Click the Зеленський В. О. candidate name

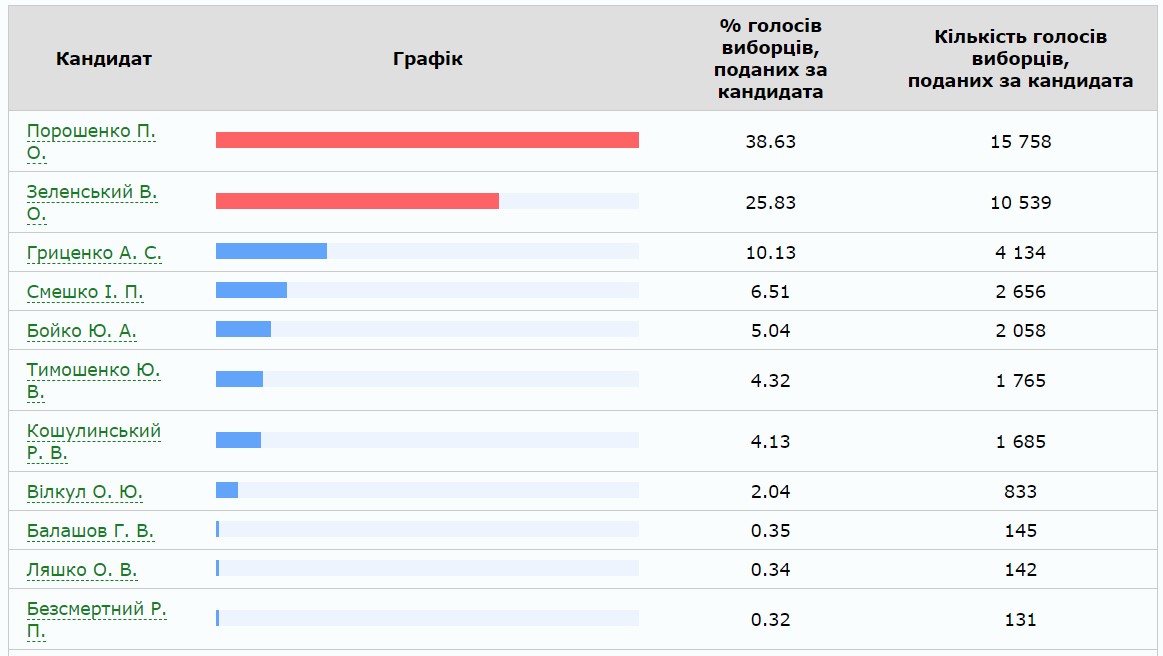tap(92, 192)
